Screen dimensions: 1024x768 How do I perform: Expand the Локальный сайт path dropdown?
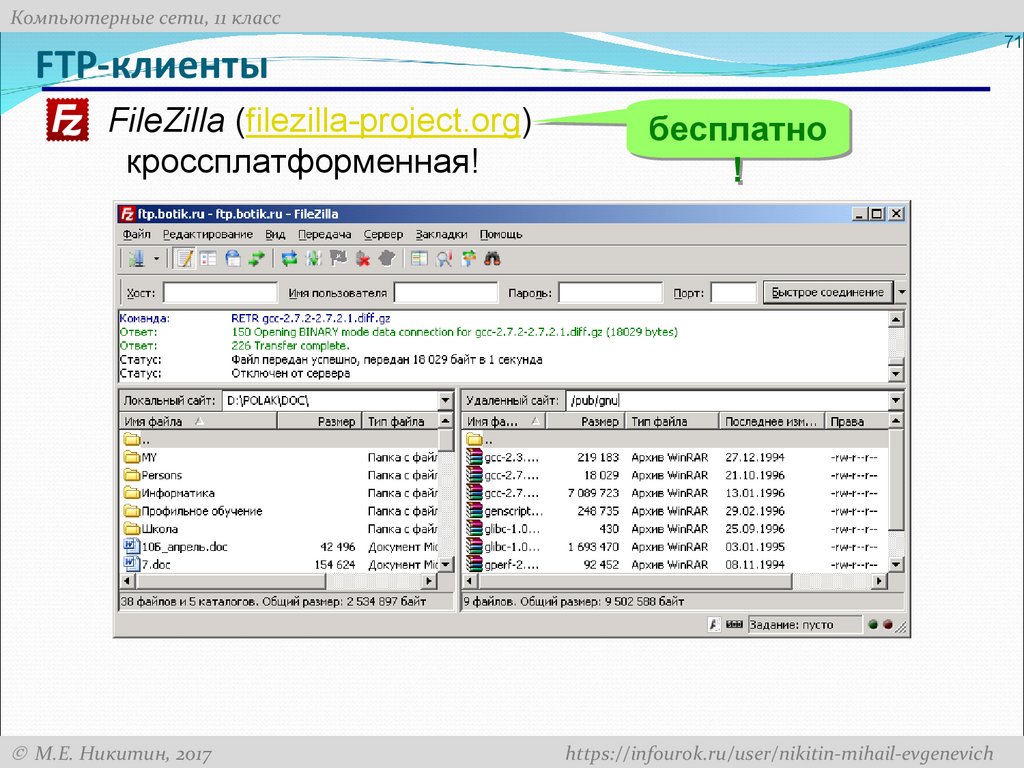[445, 400]
